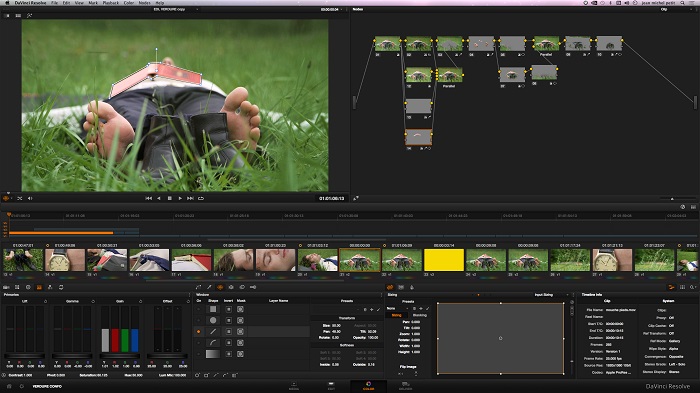Enable the linear window row
The height and width of the screenshot is (393, 700).
pyautogui.click(x=199, y=309)
